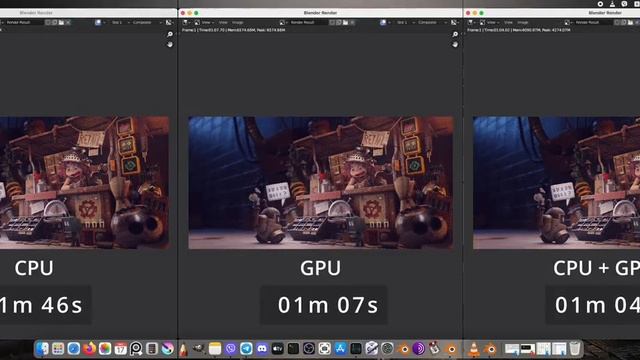Launch Firefox from the dock
The height and width of the screenshot is (360, 640).
tap(89, 349)
